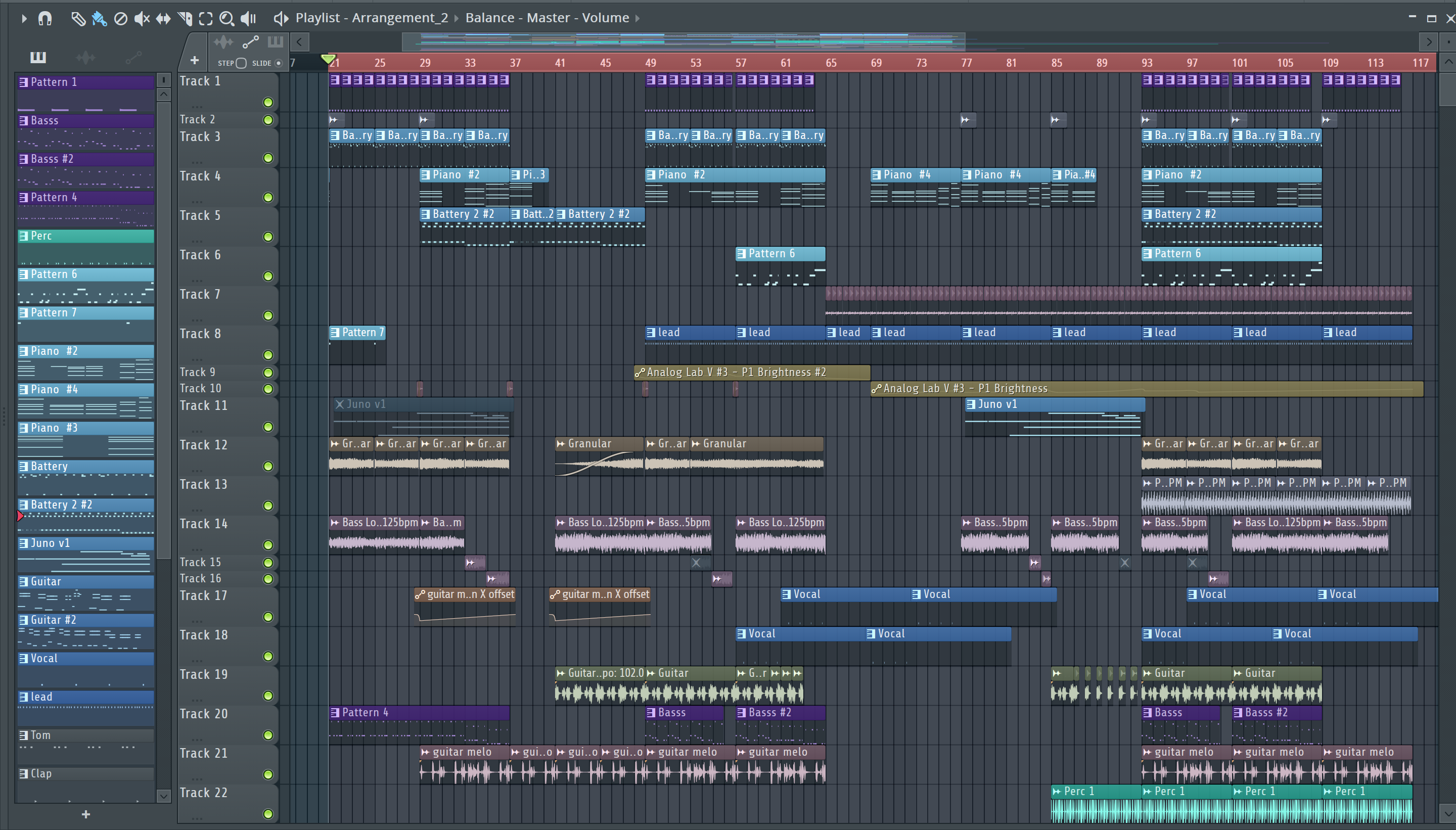Click the Track 17 label
Image resolution: width=1456 pixels, height=830 pixels.
(204, 595)
